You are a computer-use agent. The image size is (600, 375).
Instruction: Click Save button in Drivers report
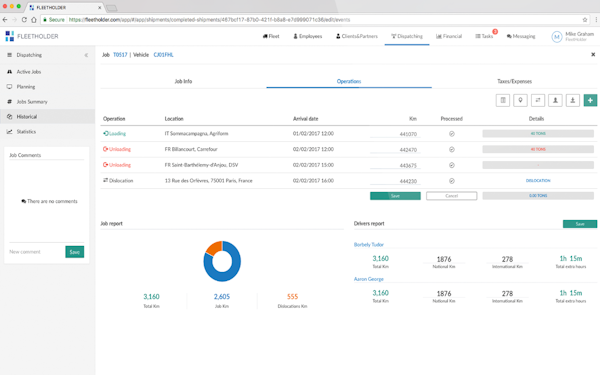pyautogui.click(x=580, y=224)
